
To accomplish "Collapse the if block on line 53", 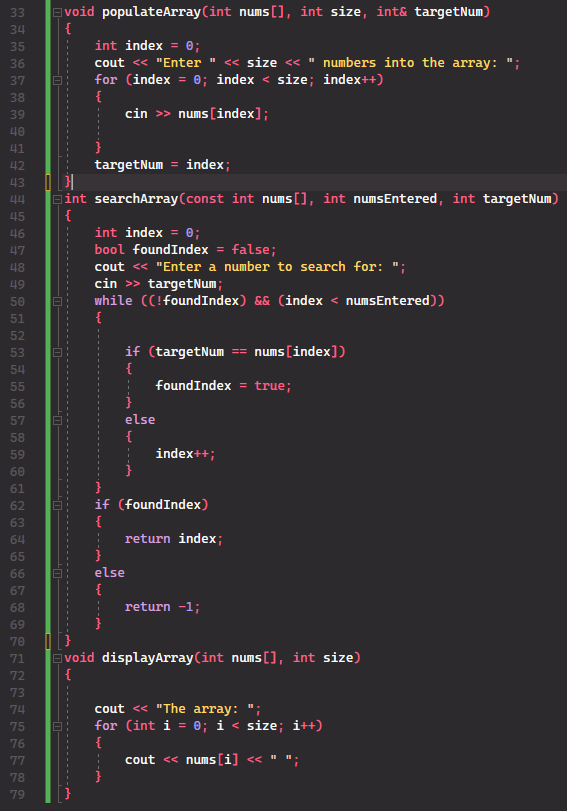I will pyautogui.click(x=57, y=352).
